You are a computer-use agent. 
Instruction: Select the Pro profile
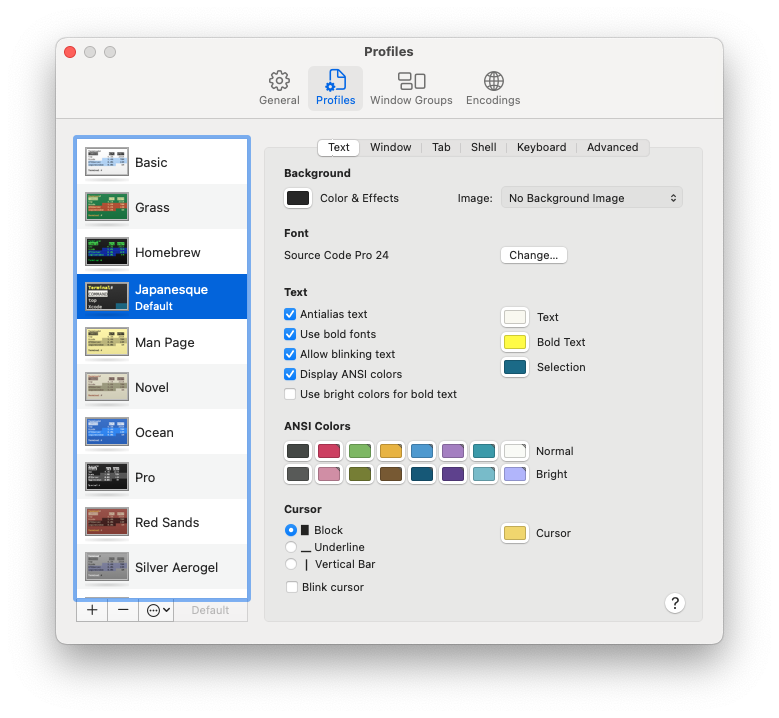coord(162,477)
